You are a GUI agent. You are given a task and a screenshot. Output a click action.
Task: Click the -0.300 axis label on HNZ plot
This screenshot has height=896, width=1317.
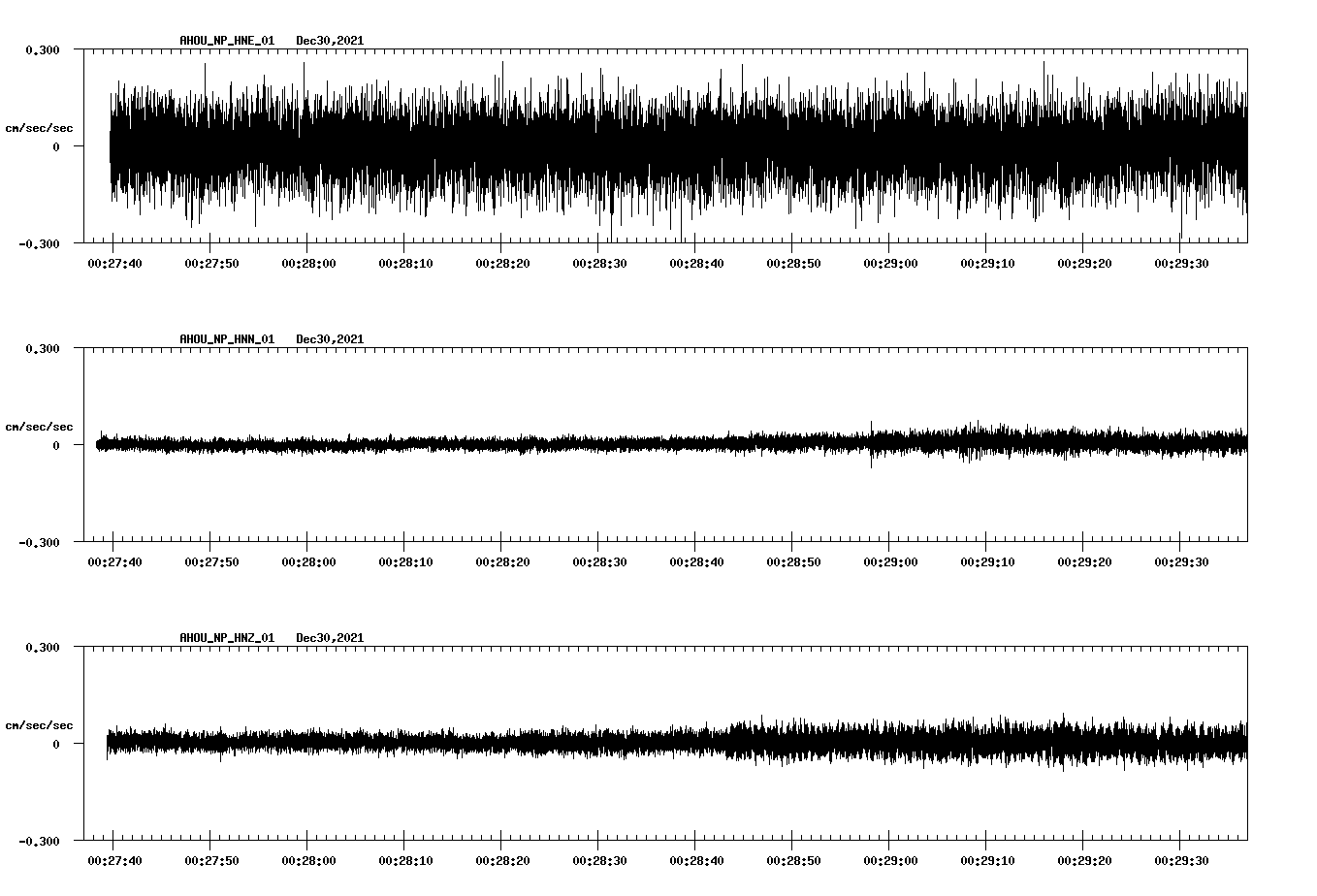(x=39, y=841)
